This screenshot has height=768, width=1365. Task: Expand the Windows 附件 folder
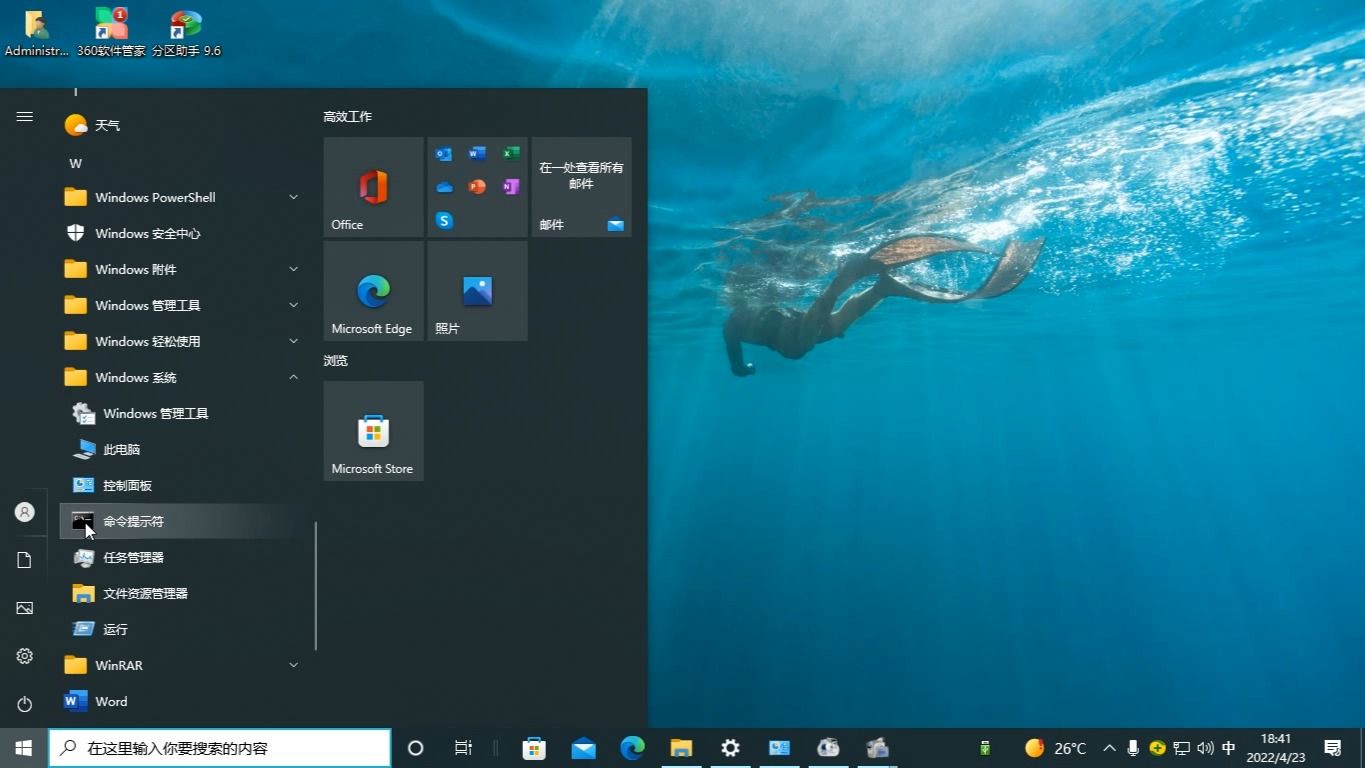[180, 269]
